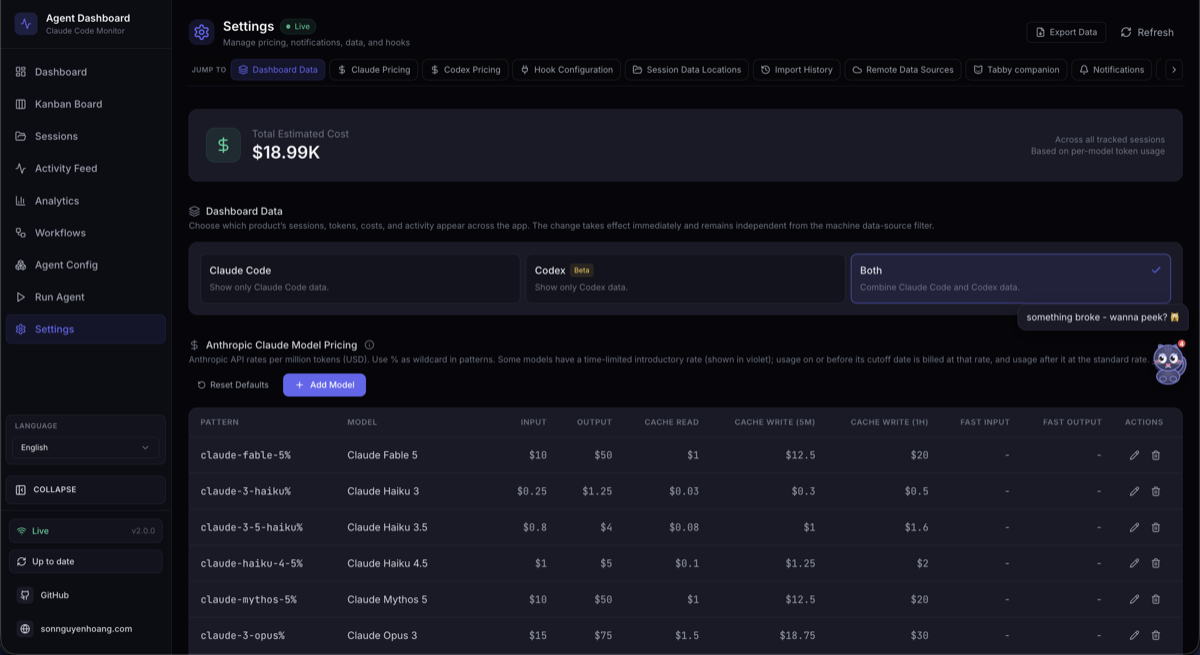The height and width of the screenshot is (655, 1200).
Task: Delete the claude-3-opus% row
Action: point(1156,635)
